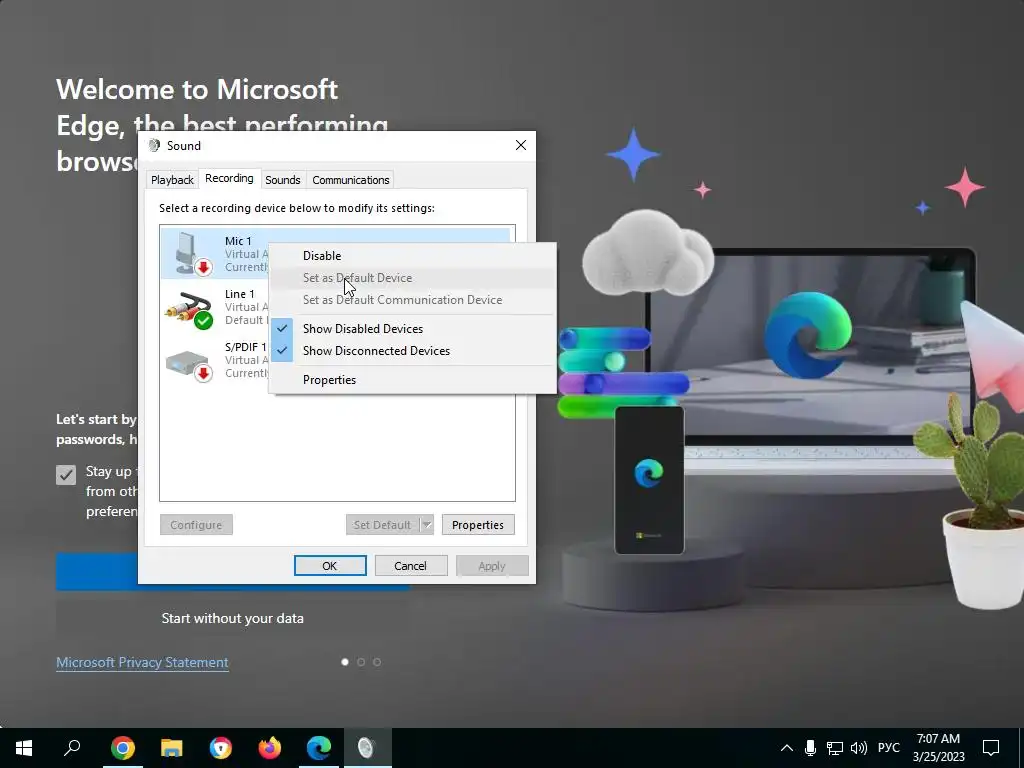
Task: Choose Disable from the context menu
Action: [411, 255]
